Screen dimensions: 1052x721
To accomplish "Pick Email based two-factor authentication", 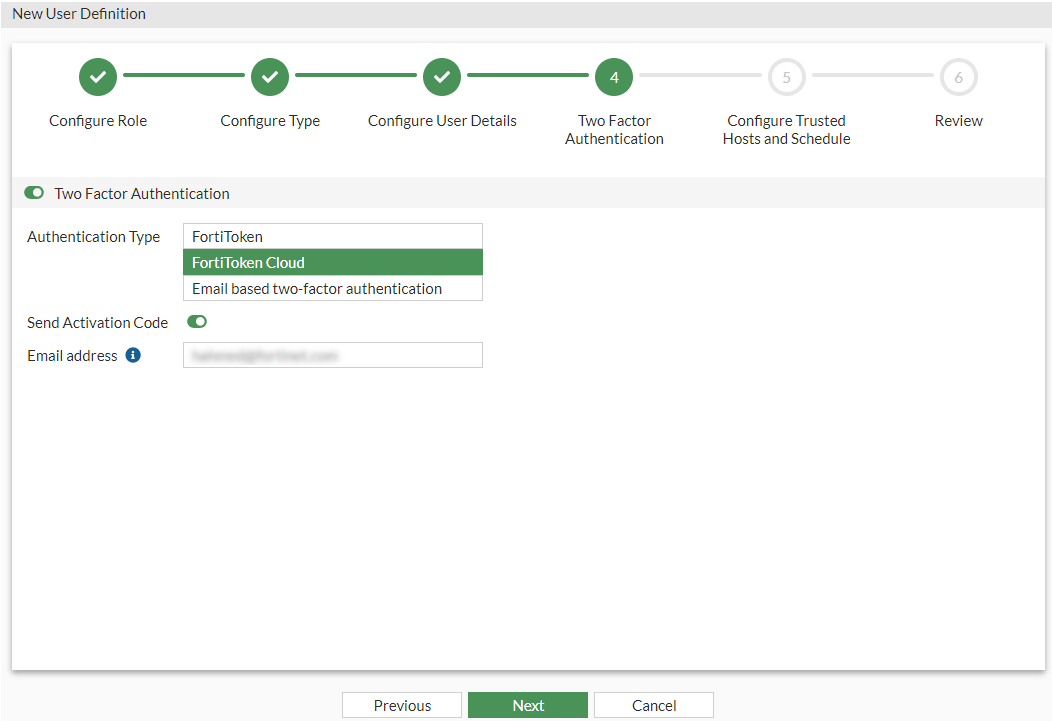I will [x=332, y=288].
